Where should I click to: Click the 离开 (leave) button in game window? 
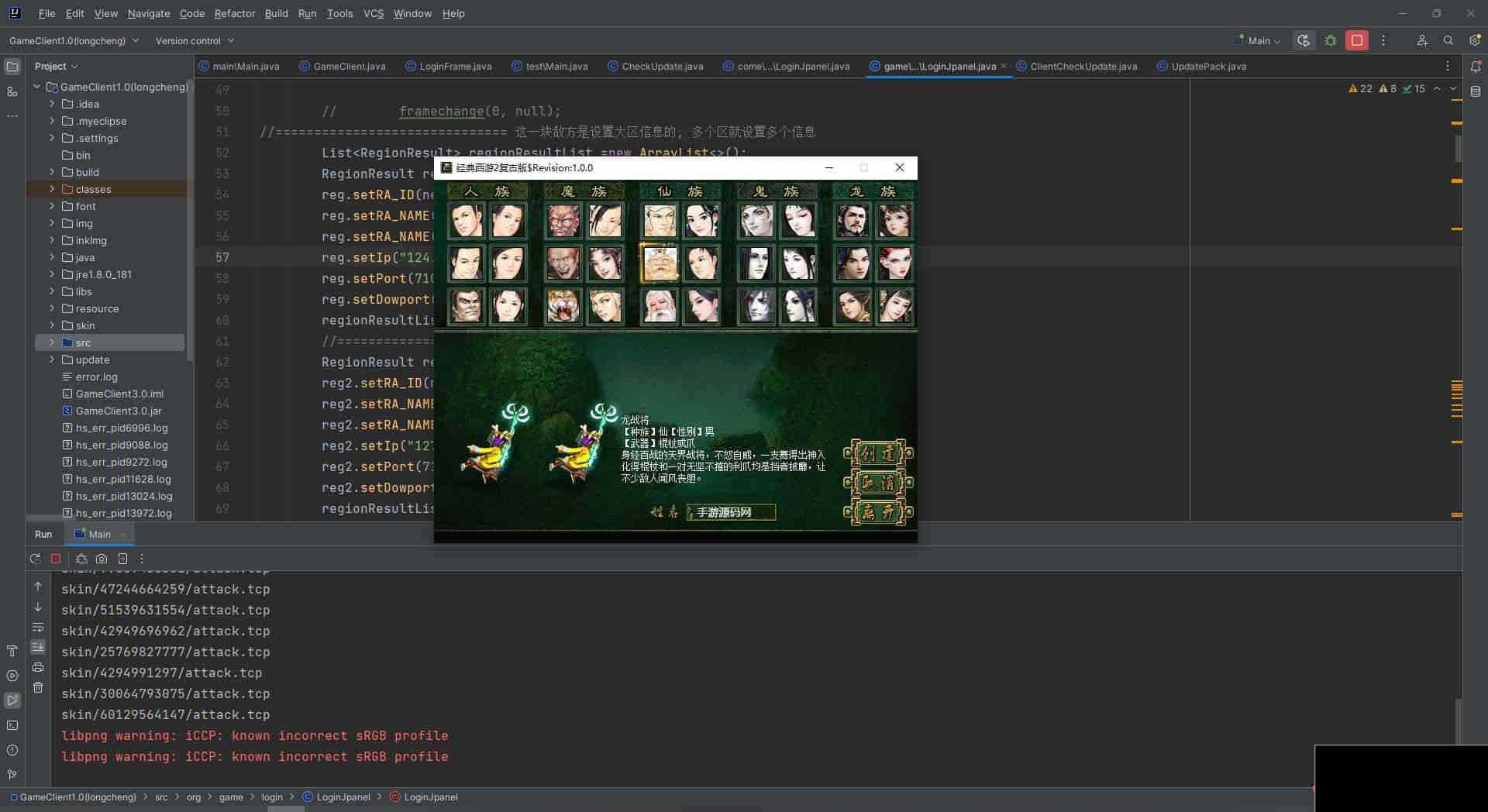(x=878, y=512)
